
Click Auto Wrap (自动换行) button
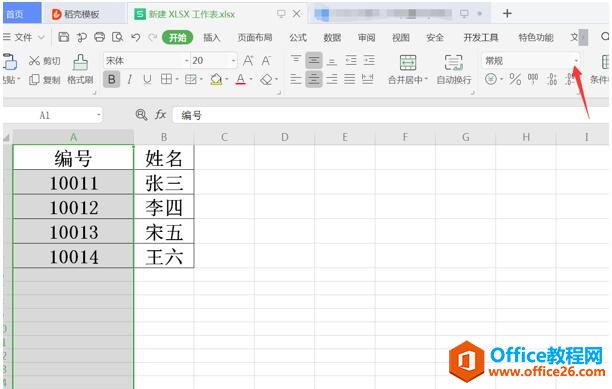click(x=454, y=69)
